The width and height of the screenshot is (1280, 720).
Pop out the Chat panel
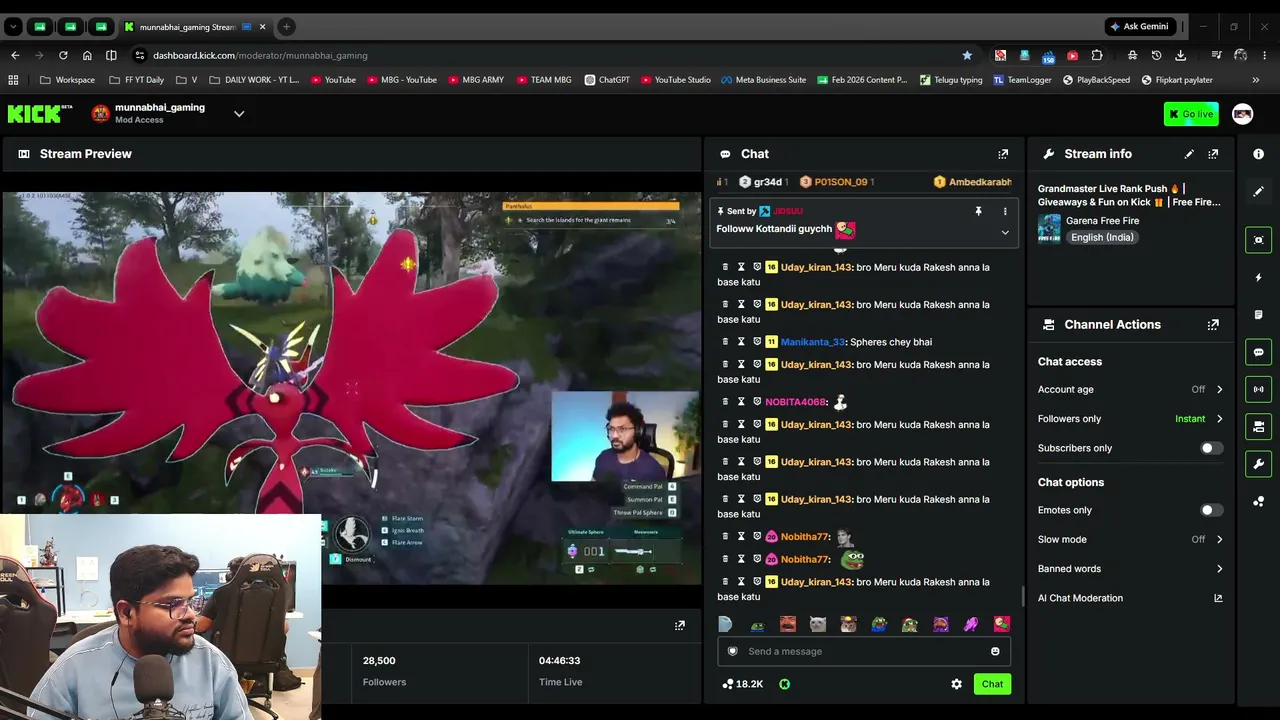pos(1003,154)
